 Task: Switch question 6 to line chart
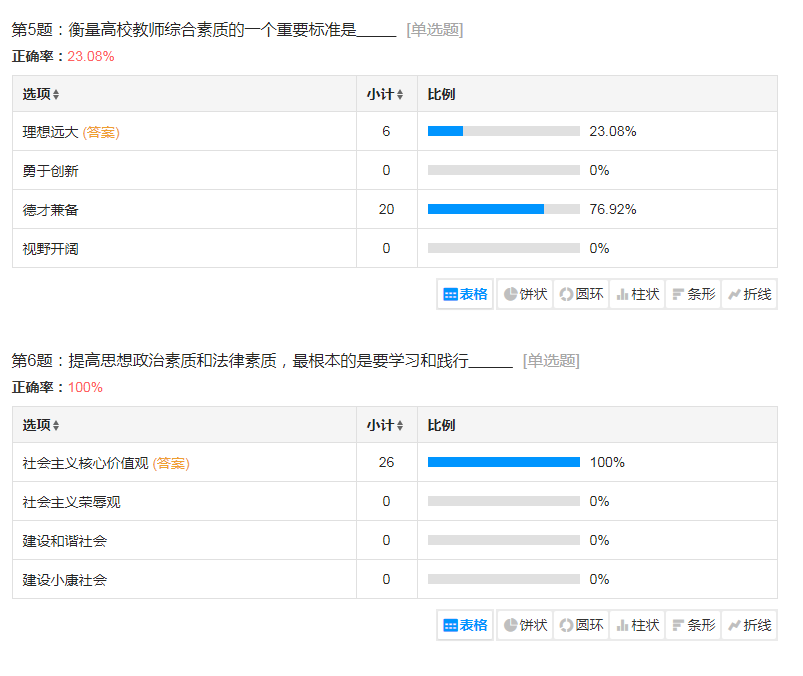[749, 625]
